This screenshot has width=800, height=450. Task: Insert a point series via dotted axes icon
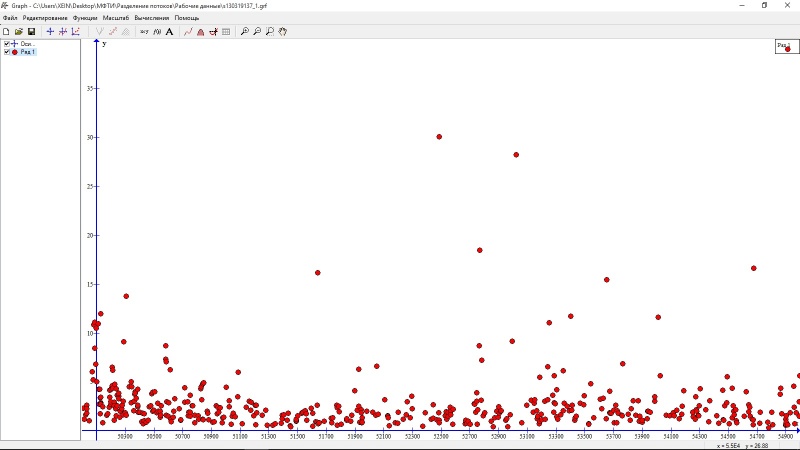coord(76,32)
